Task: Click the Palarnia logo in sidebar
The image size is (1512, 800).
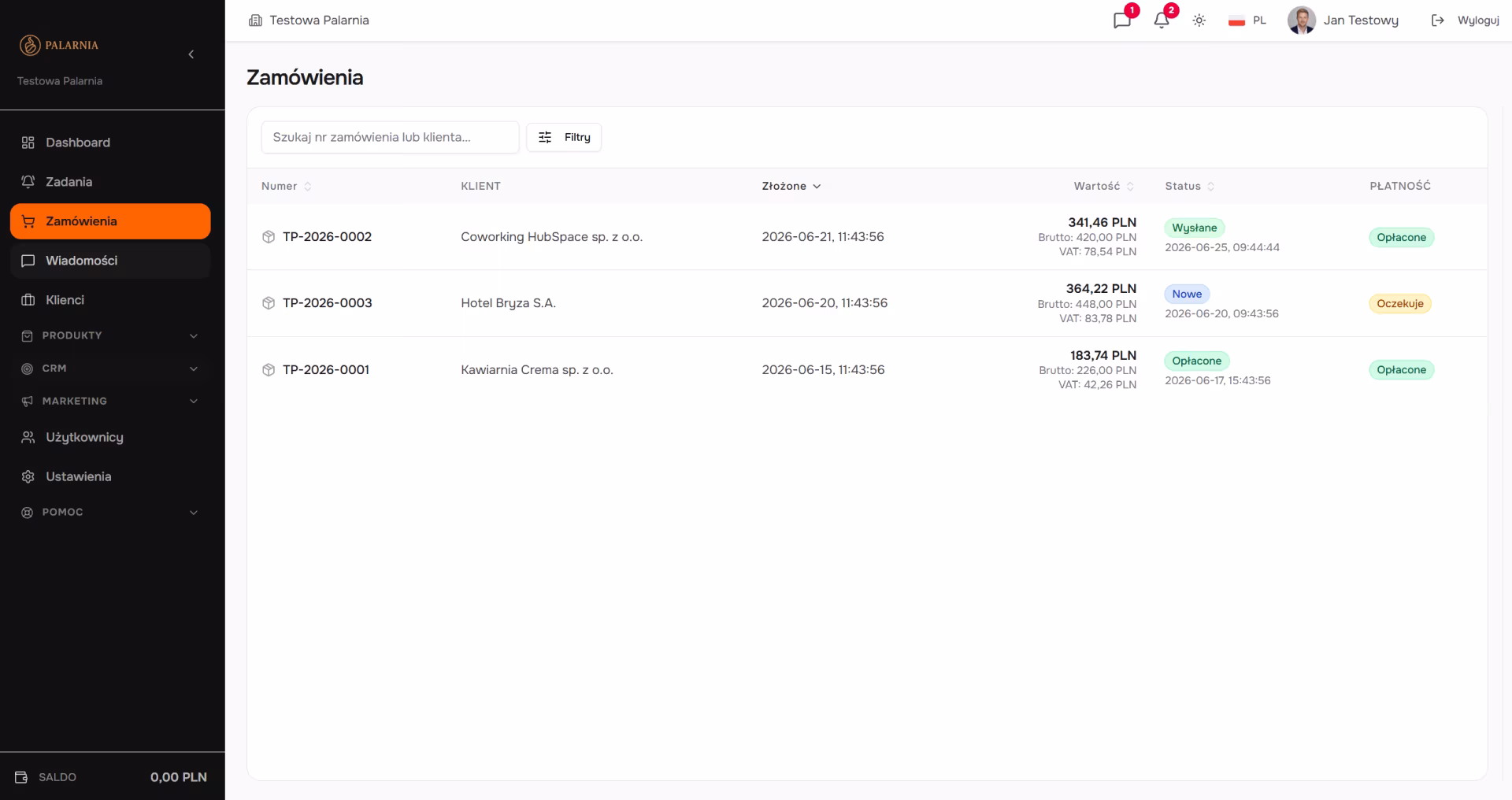Action: point(59,45)
